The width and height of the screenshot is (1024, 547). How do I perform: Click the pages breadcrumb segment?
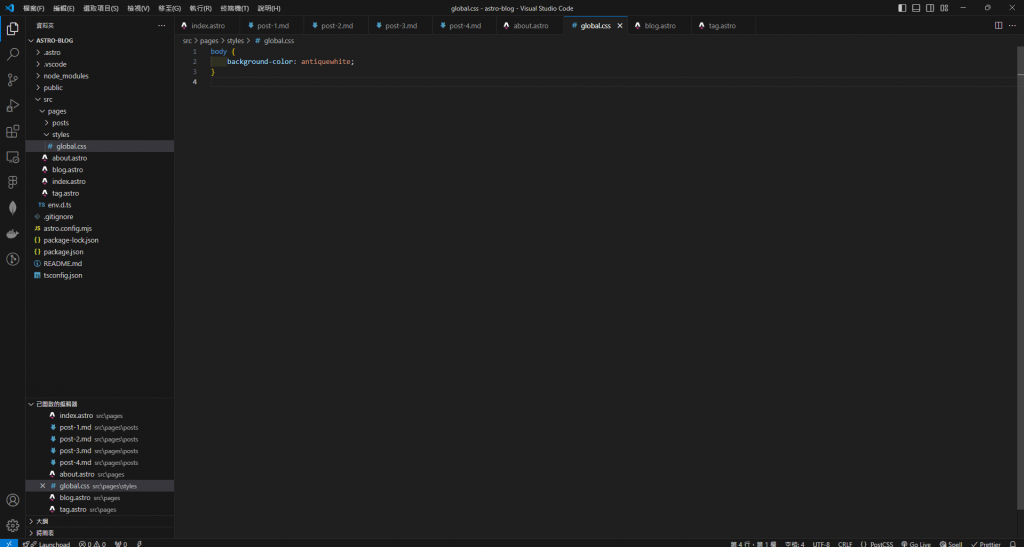click(x=209, y=40)
